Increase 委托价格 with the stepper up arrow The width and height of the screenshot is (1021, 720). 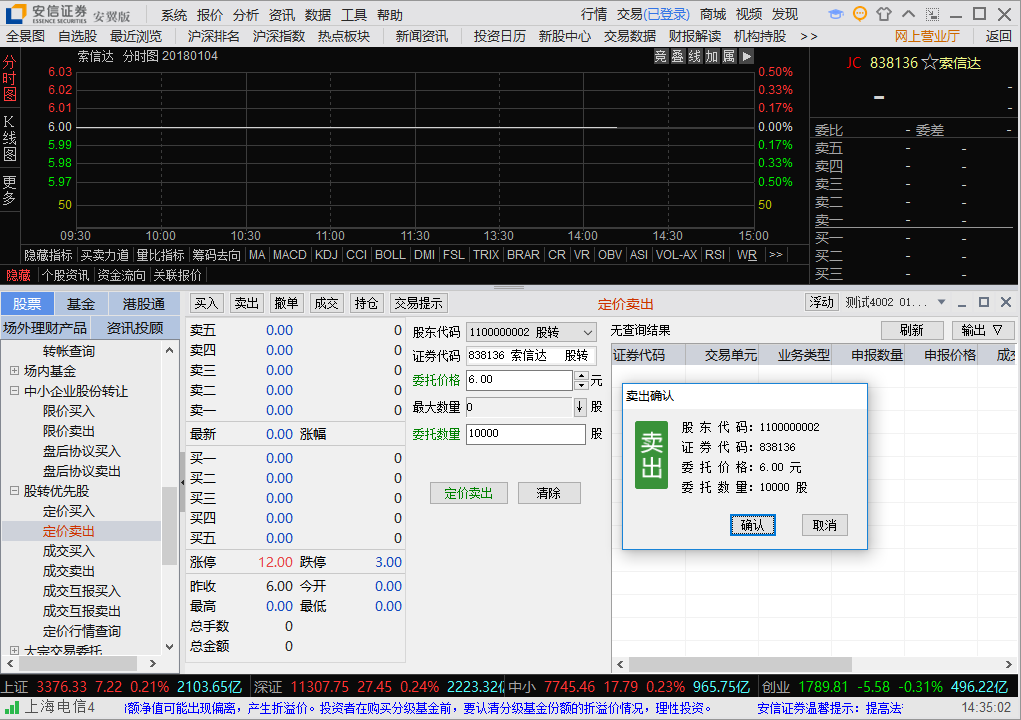coord(581,376)
